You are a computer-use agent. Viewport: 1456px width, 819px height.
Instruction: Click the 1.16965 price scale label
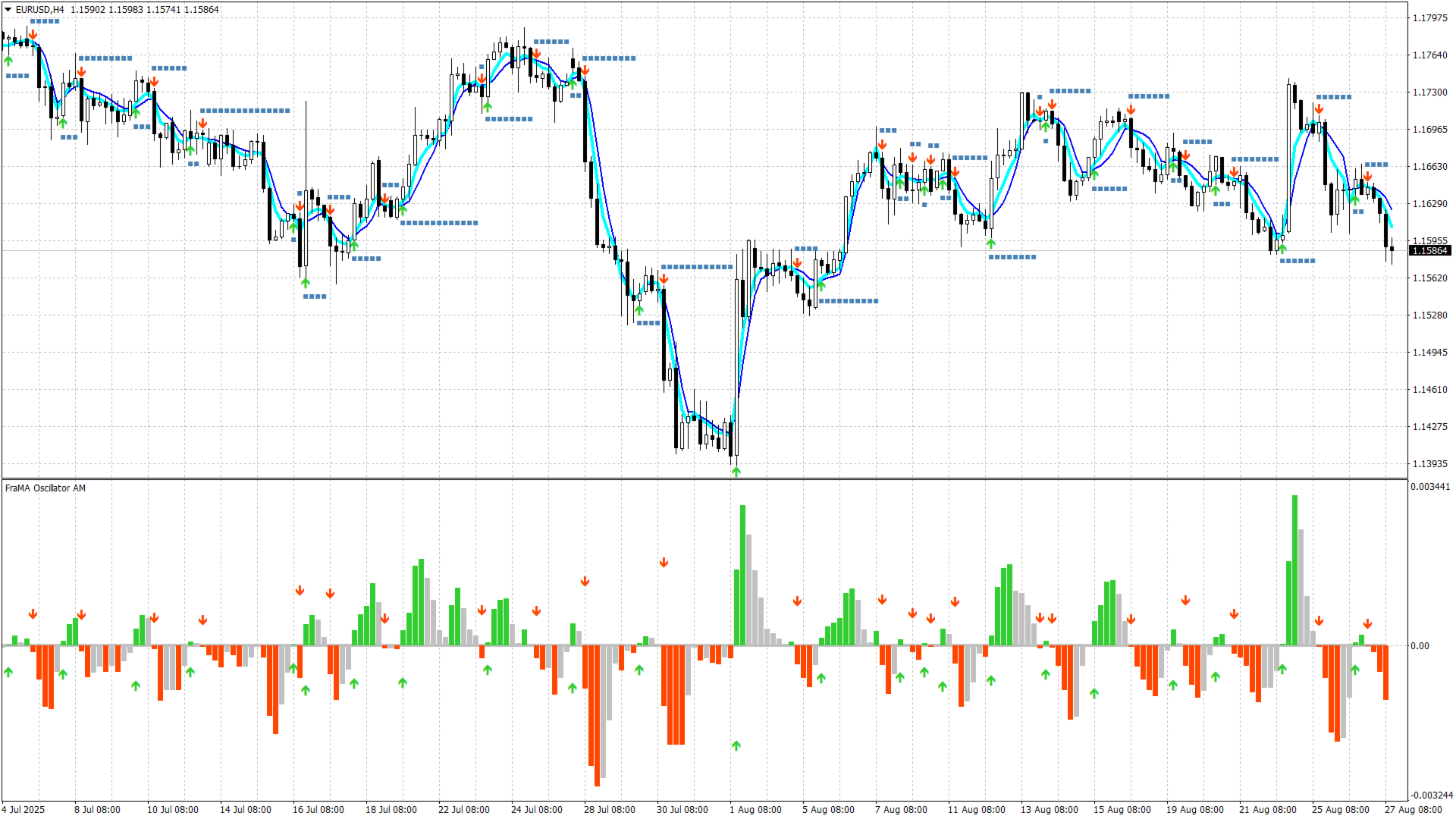click(x=1430, y=130)
